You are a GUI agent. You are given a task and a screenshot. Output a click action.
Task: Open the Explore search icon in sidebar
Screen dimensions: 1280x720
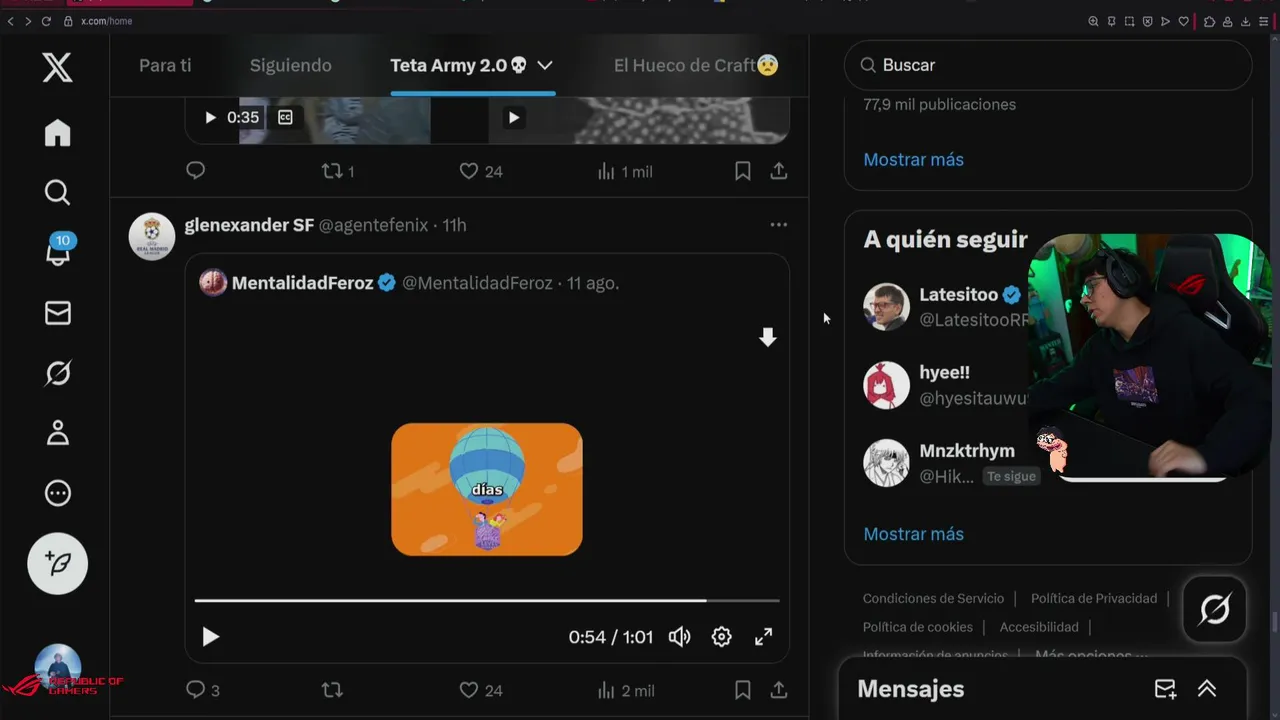[57, 192]
